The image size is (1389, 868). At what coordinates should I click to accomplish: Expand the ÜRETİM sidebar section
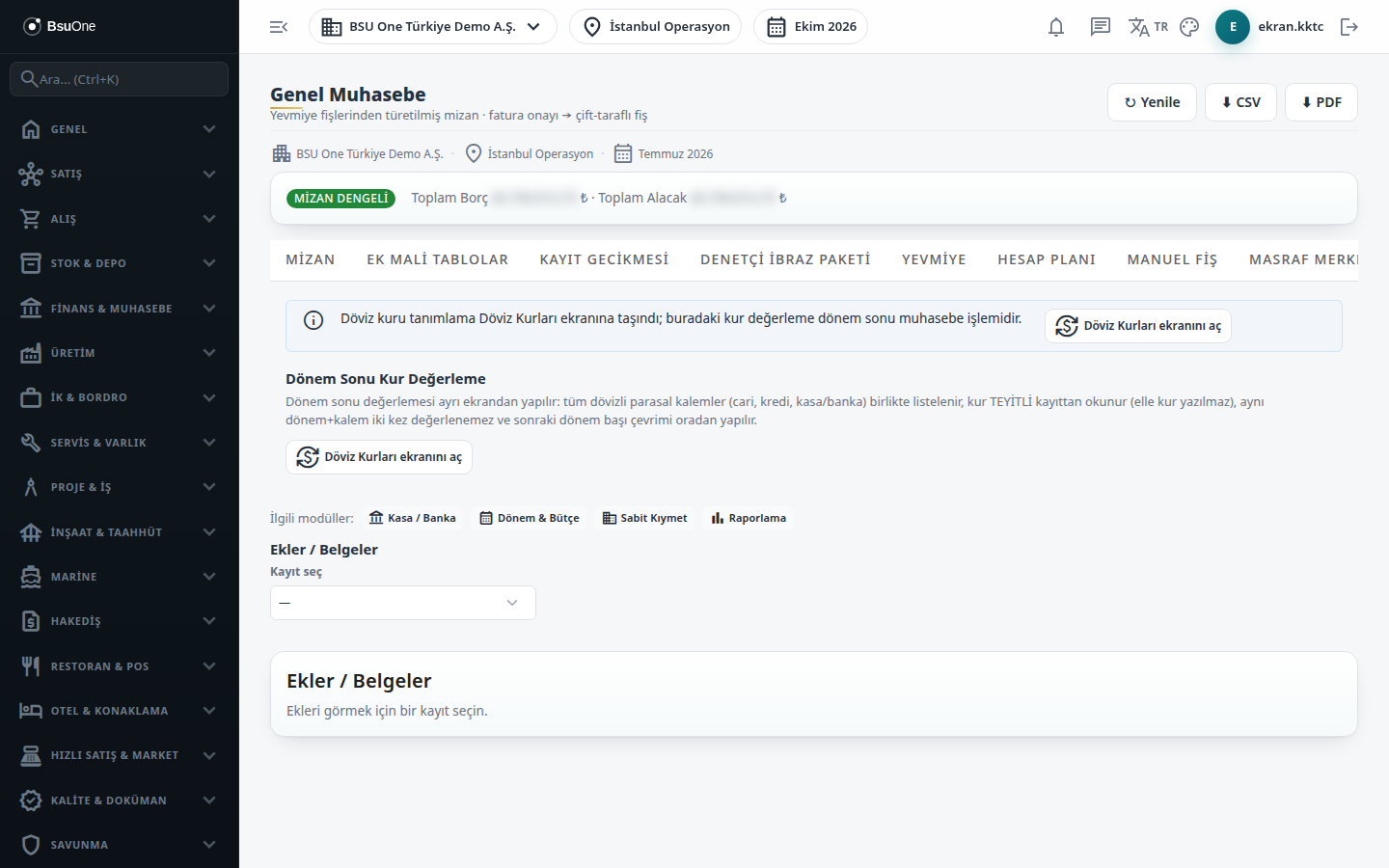120,353
